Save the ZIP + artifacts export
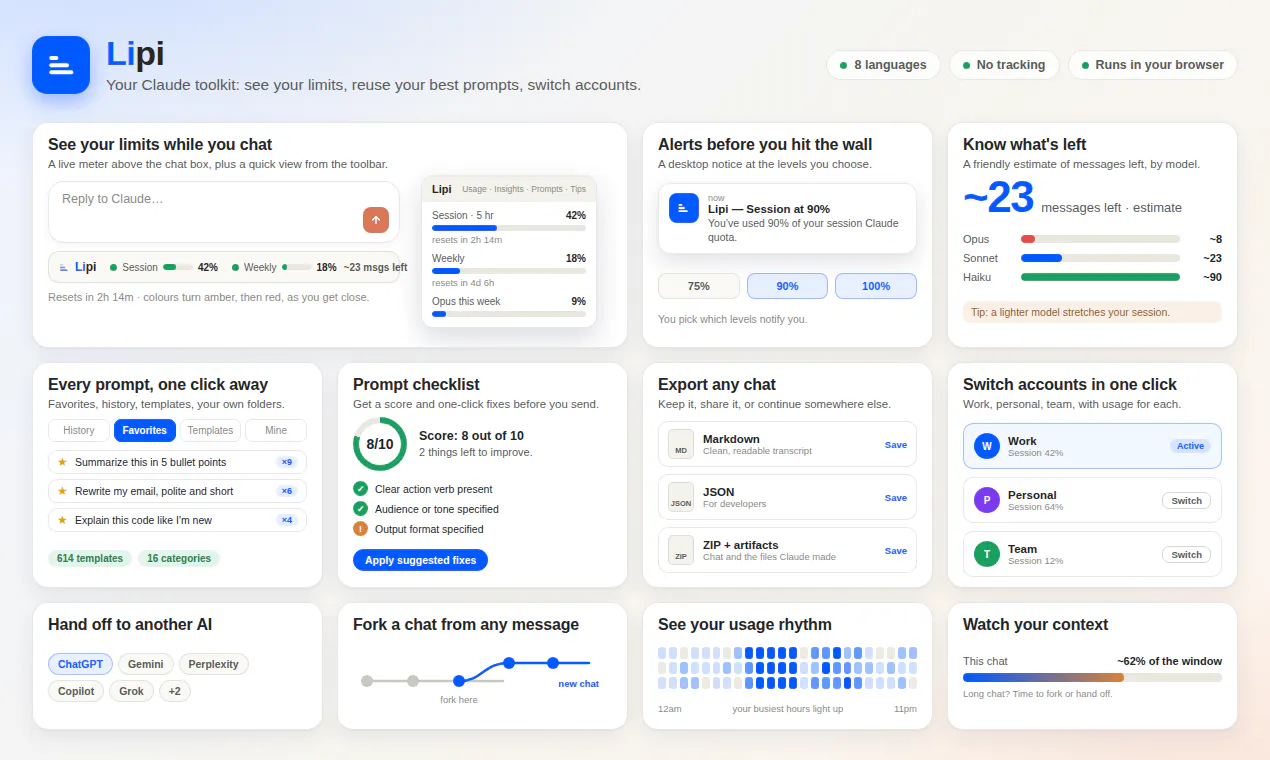 tap(896, 550)
